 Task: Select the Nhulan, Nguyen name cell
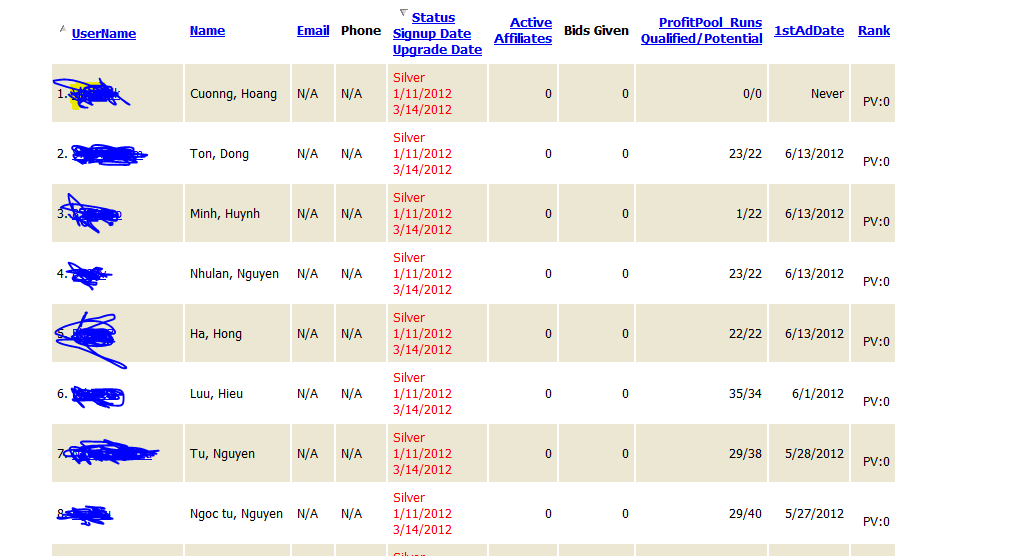pyautogui.click(x=234, y=274)
